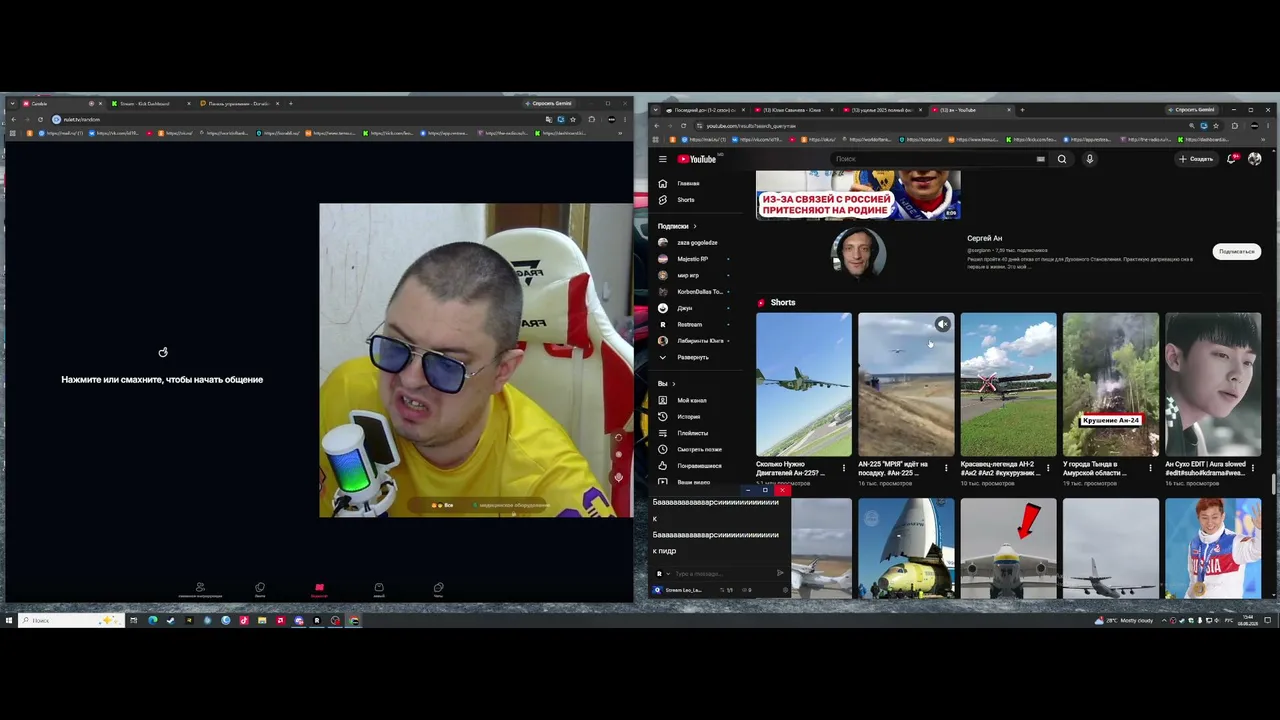Reload the rulet.tv page in the left browser

[x=40, y=119]
